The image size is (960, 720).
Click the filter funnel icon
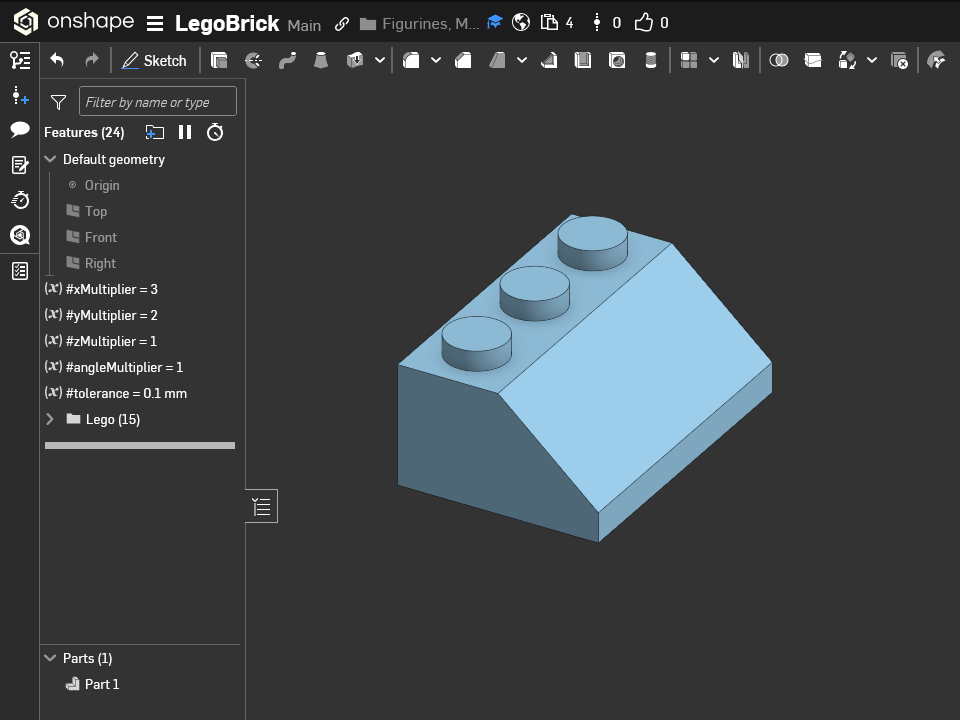[x=58, y=102]
